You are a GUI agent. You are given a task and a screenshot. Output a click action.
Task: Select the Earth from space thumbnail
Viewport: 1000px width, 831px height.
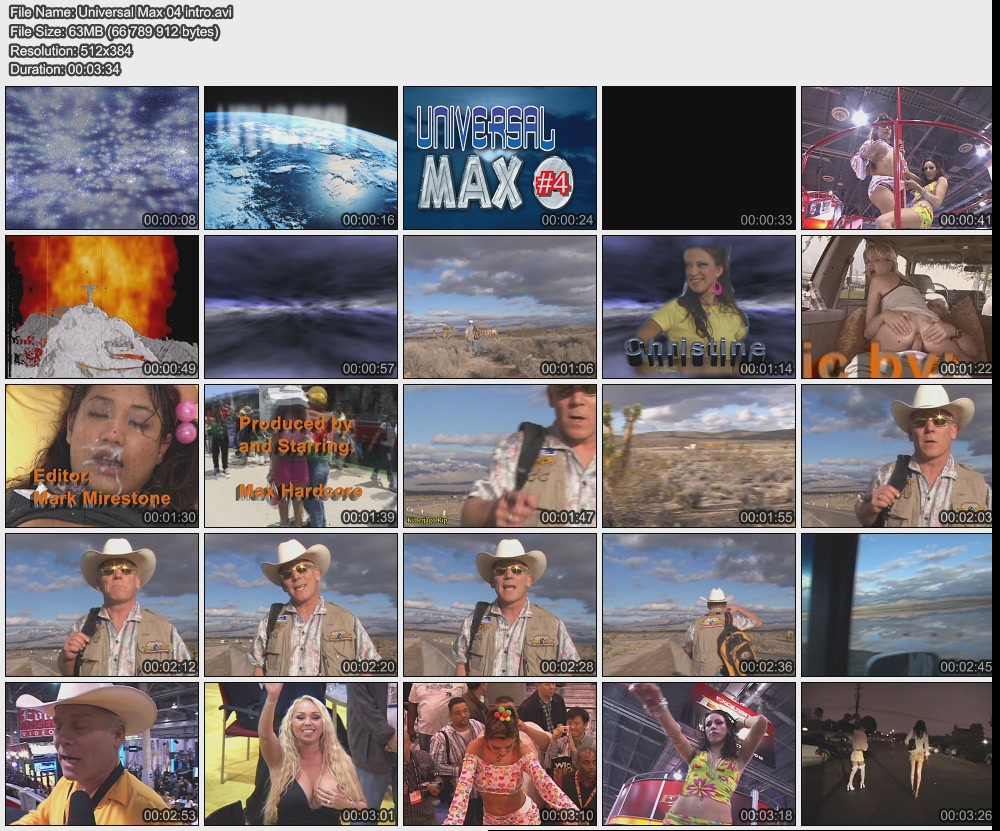pos(300,158)
